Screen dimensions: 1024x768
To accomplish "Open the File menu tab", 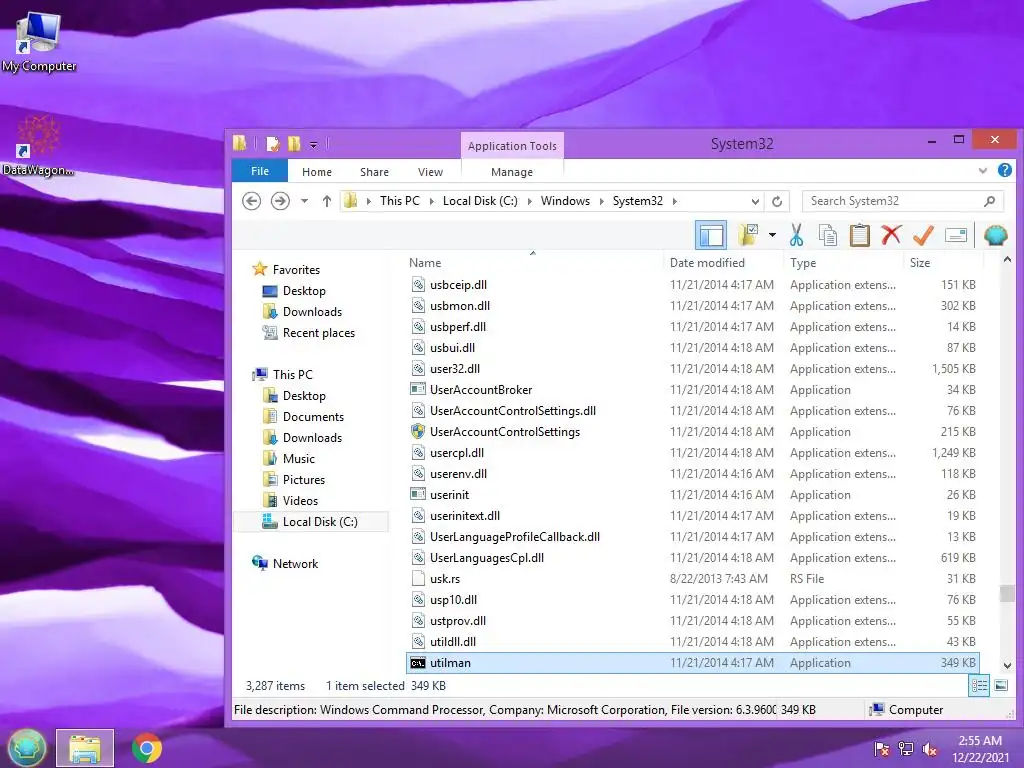I will [260, 171].
